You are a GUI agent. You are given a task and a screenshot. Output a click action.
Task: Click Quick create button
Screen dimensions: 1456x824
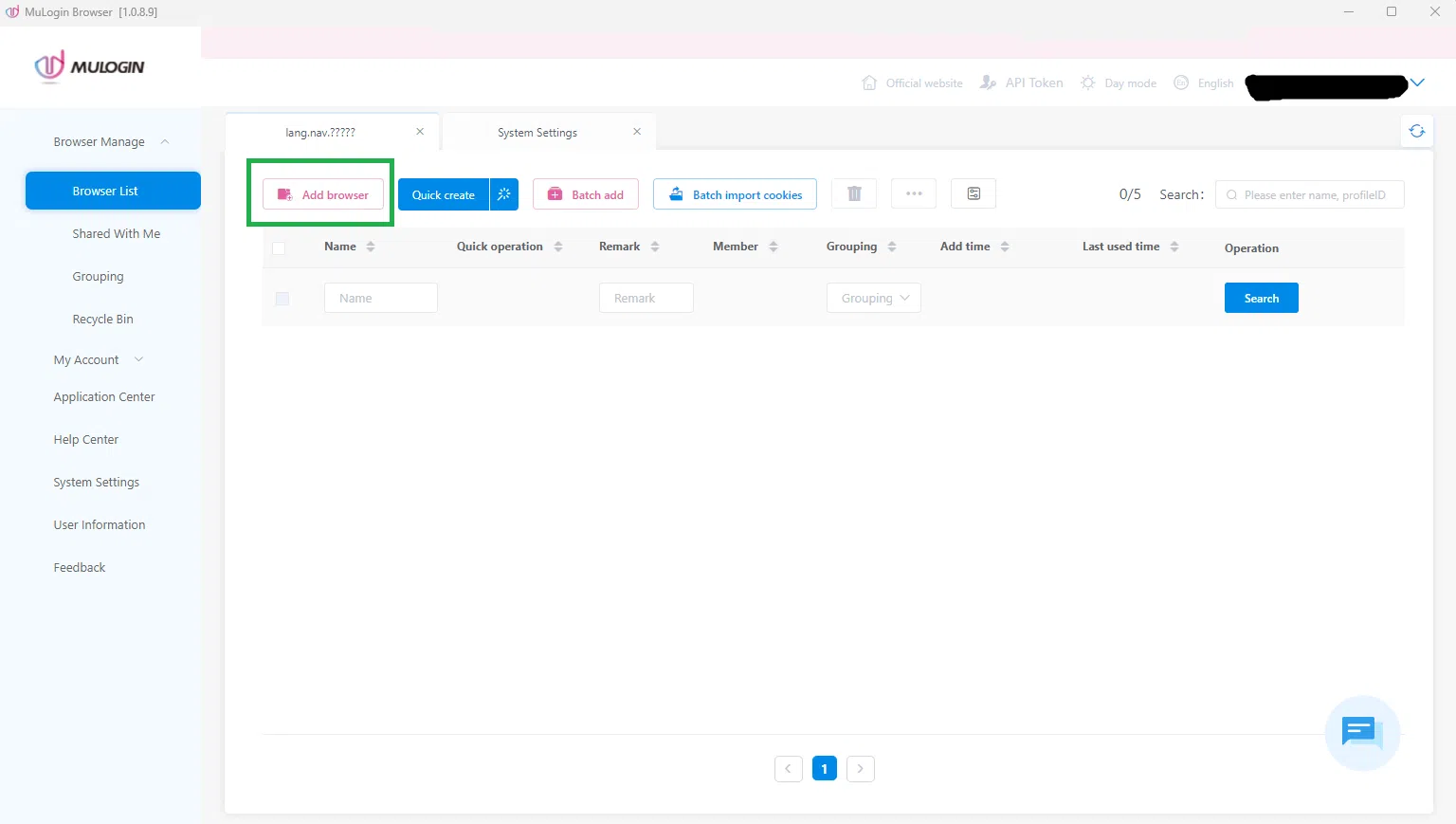coord(444,194)
